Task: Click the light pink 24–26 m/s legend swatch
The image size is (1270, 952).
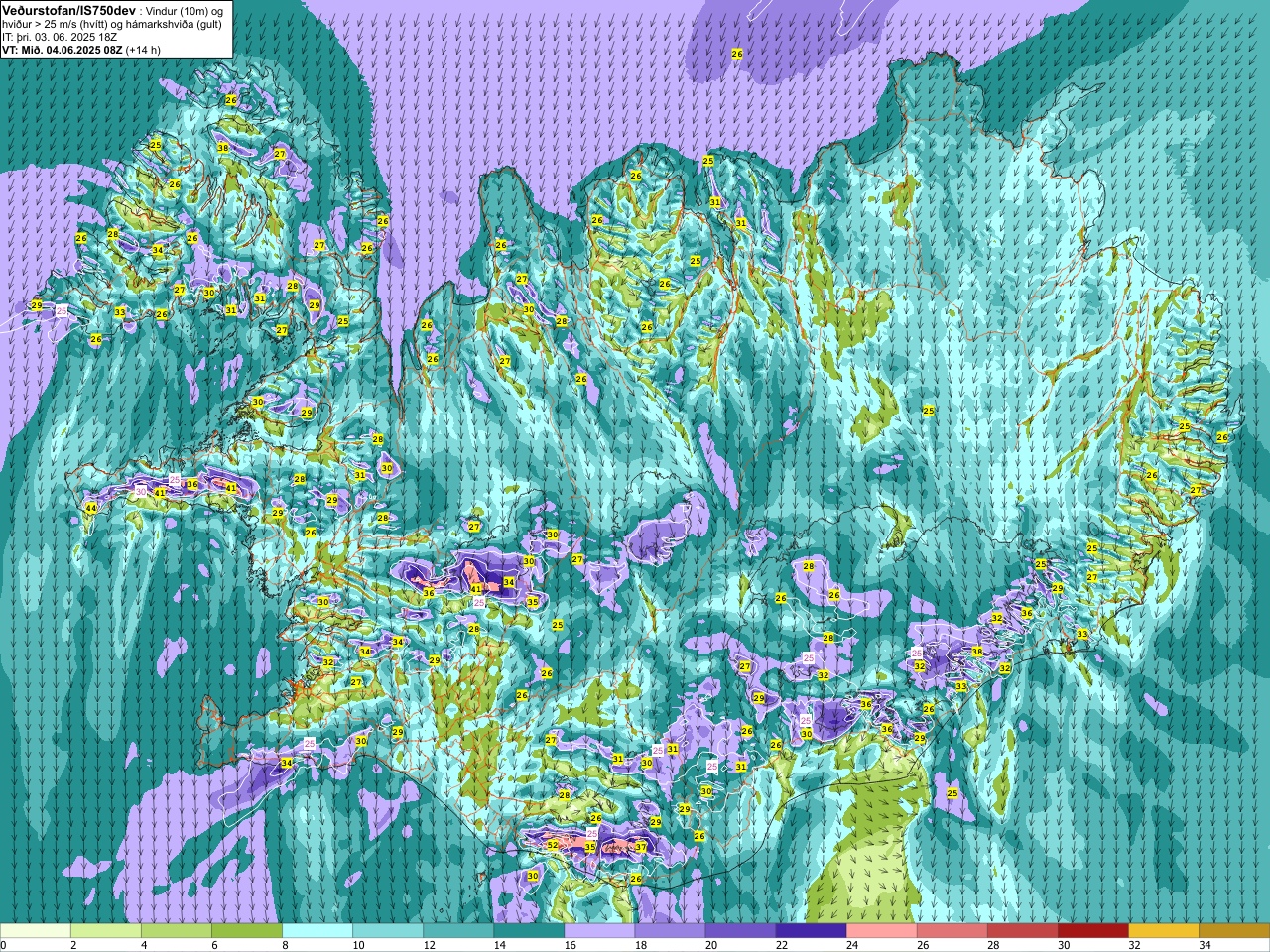Action: [x=881, y=931]
